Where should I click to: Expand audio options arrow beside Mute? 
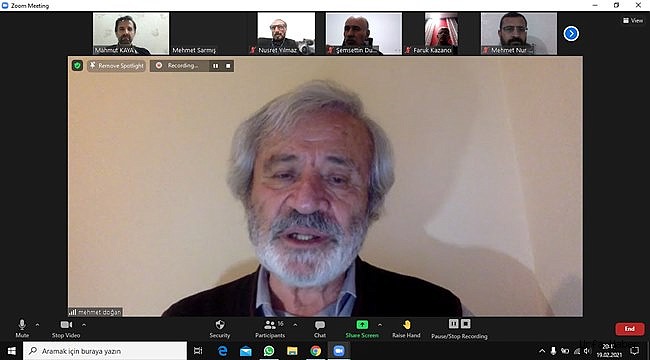[x=37, y=325]
